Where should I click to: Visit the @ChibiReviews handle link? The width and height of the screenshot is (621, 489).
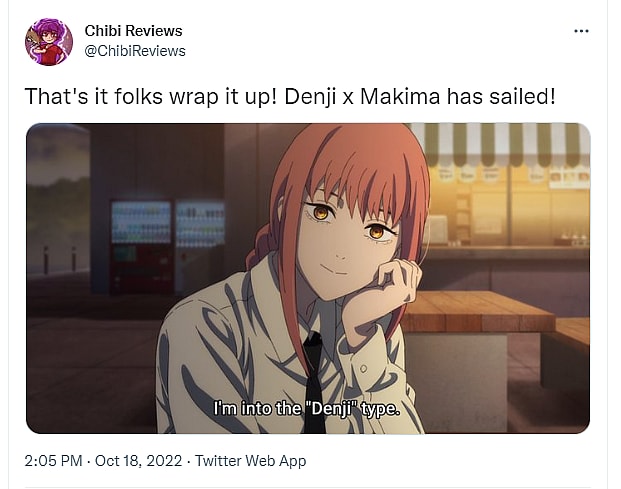click(135, 51)
